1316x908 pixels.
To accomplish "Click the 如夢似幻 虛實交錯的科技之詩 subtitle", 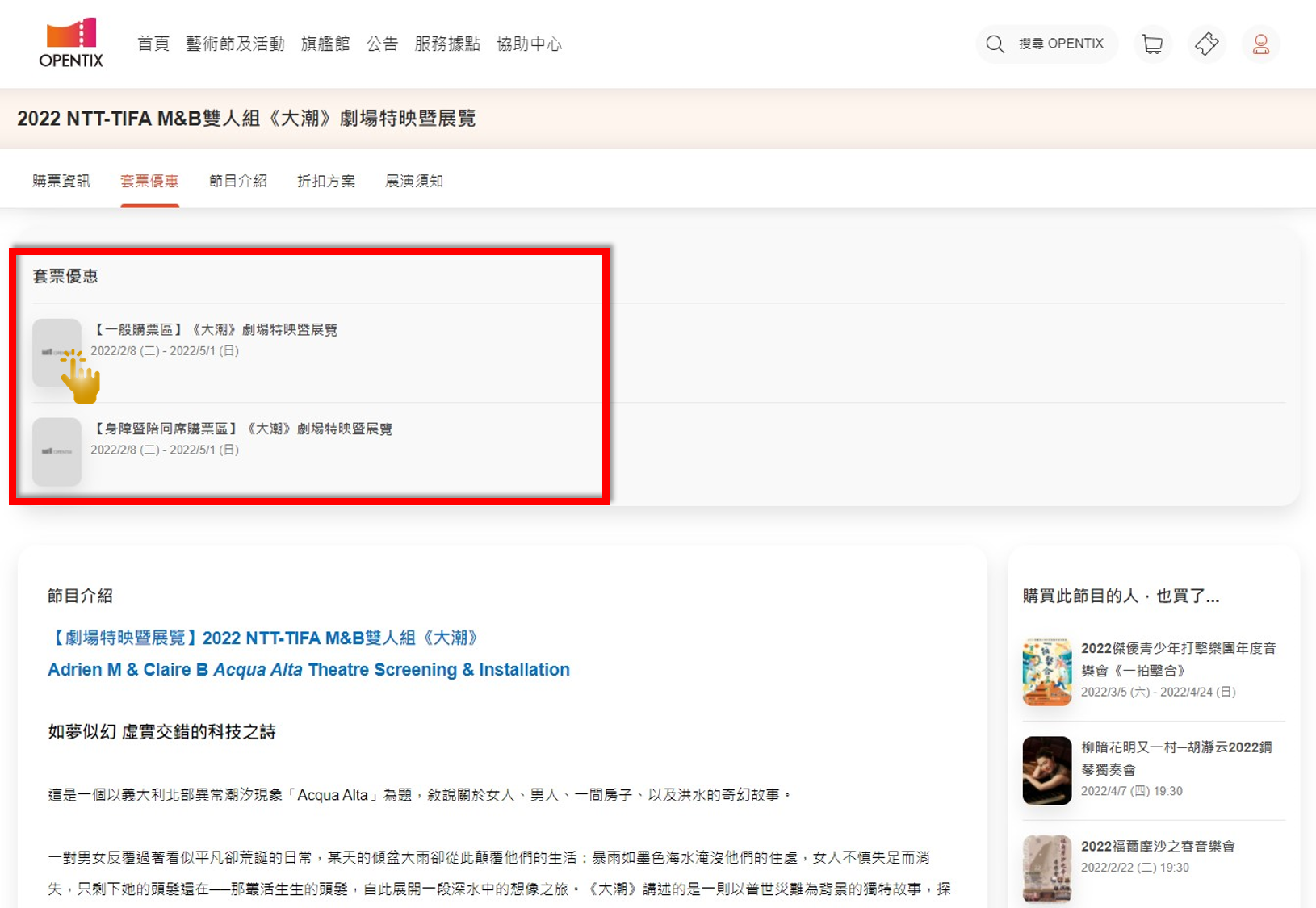I will point(161,732).
